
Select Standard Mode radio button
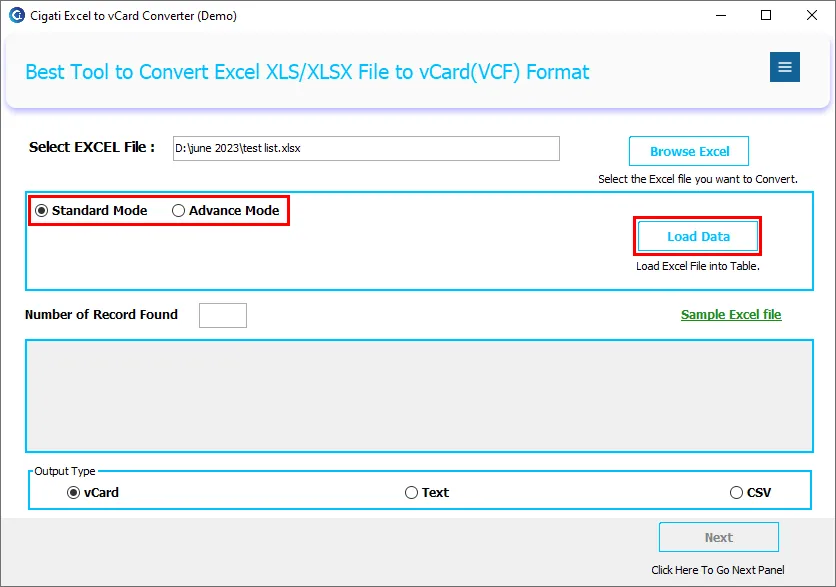91,211
